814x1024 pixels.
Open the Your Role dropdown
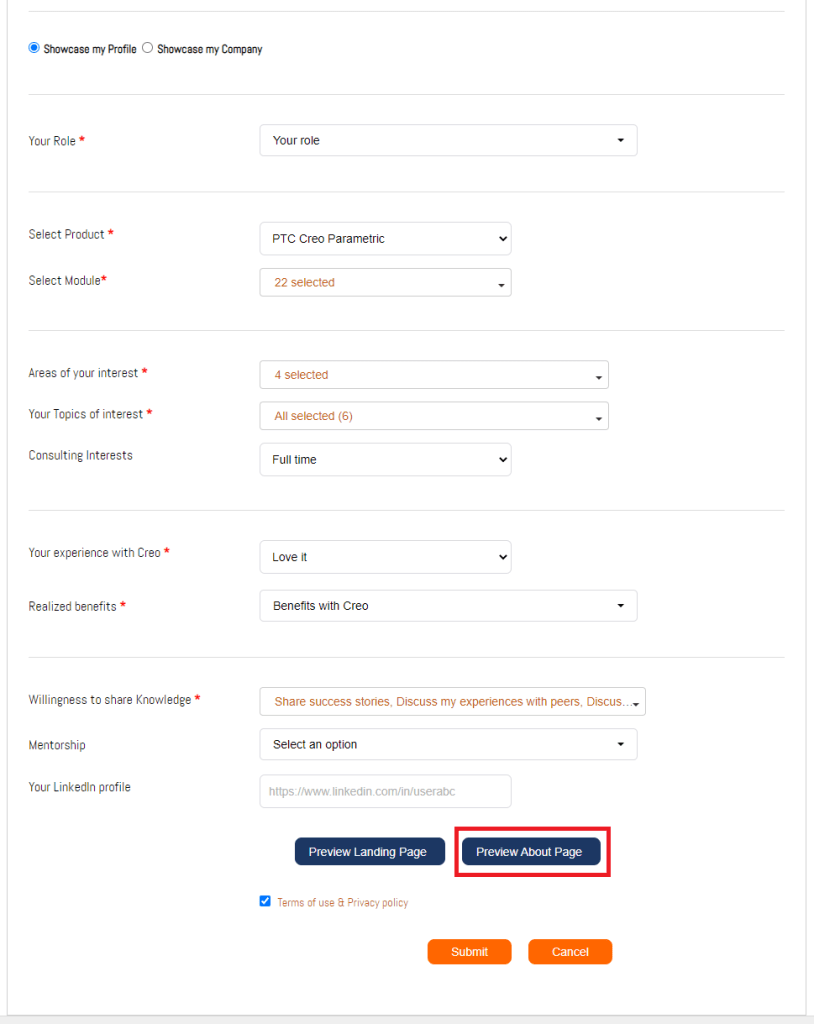[x=447, y=141]
